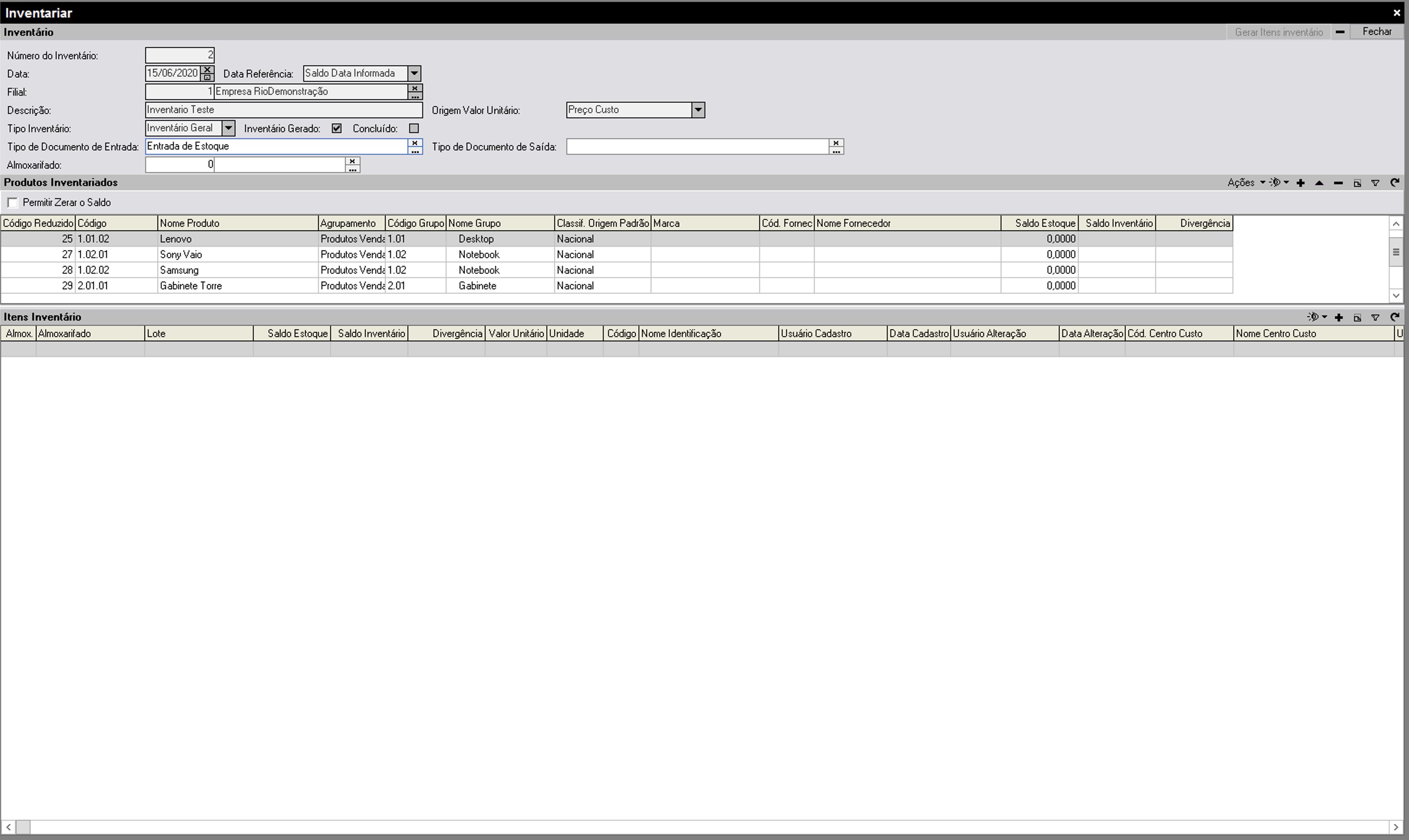The image size is (1409, 840).
Task: Add new row in Produtos Inventariados
Action: point(1300,183)
